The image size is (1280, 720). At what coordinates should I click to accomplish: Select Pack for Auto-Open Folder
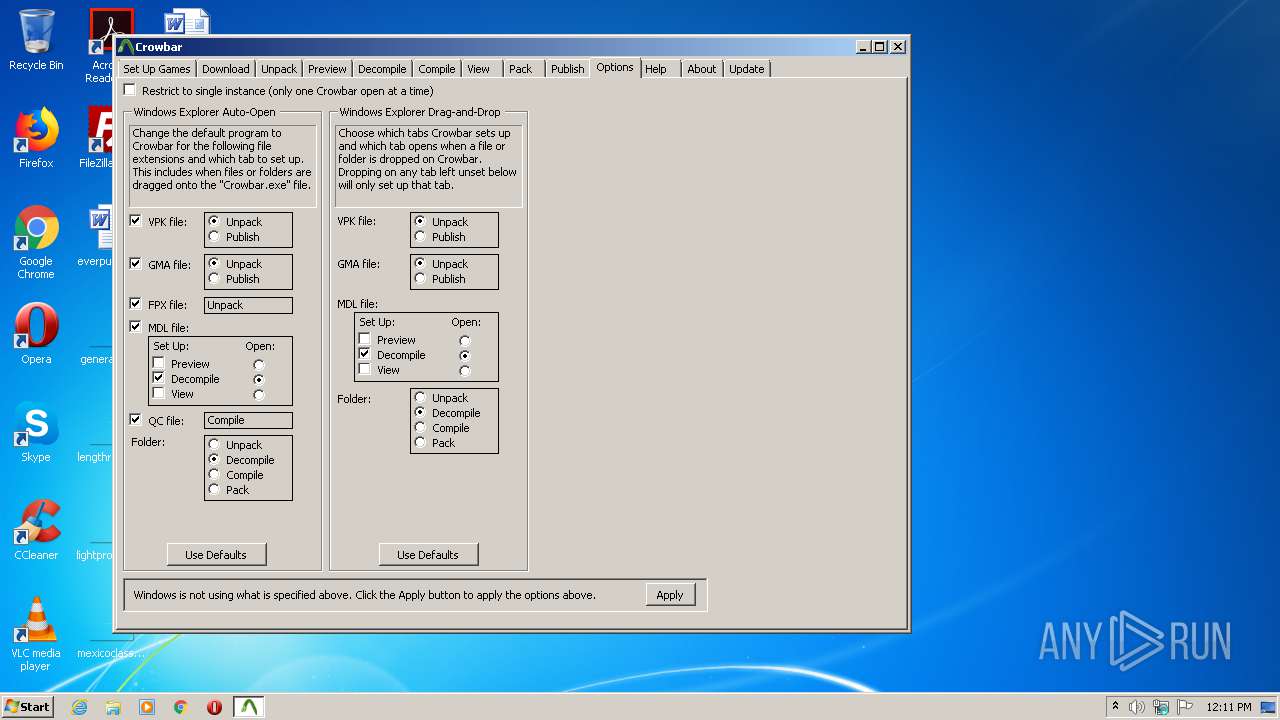[x=214, y=490]
